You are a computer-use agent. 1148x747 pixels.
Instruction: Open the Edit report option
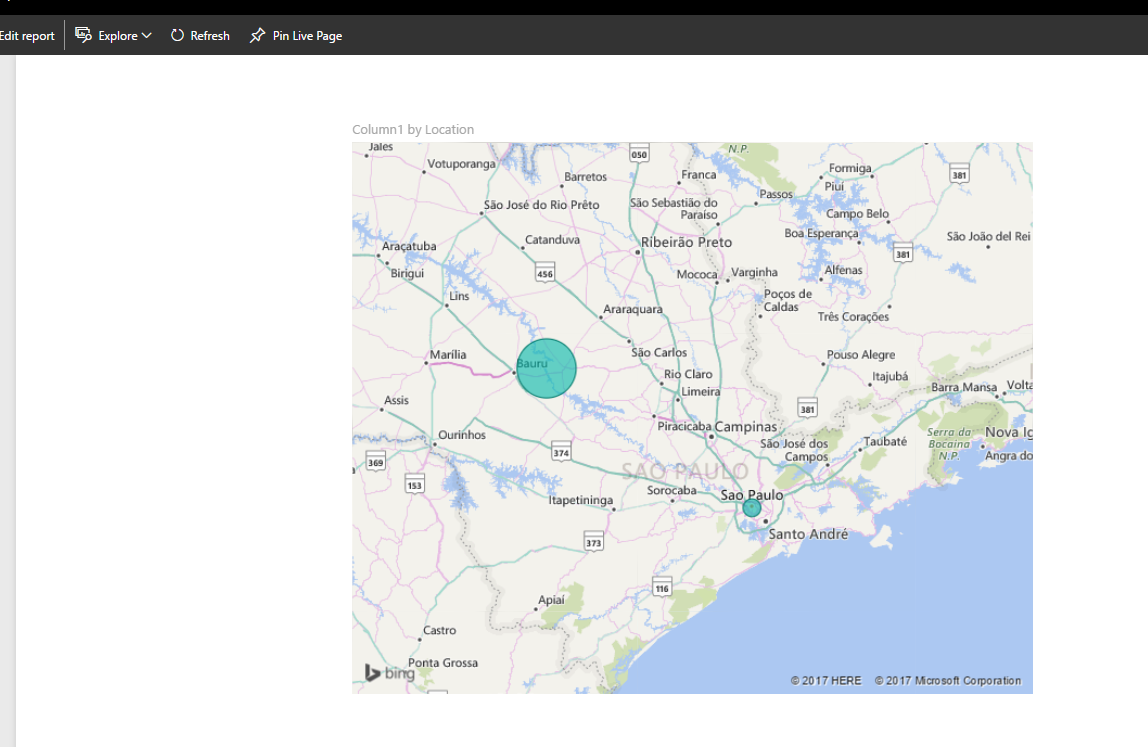27,36
